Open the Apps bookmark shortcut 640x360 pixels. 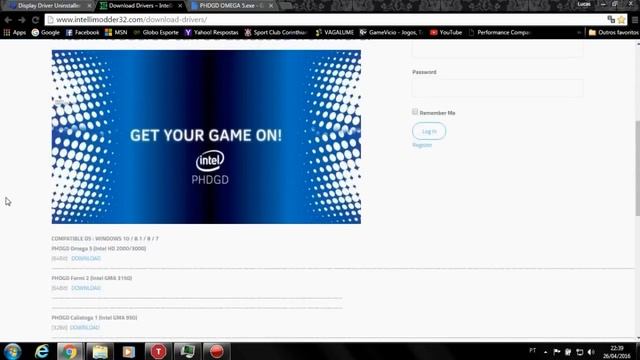[x=15, y=32]
